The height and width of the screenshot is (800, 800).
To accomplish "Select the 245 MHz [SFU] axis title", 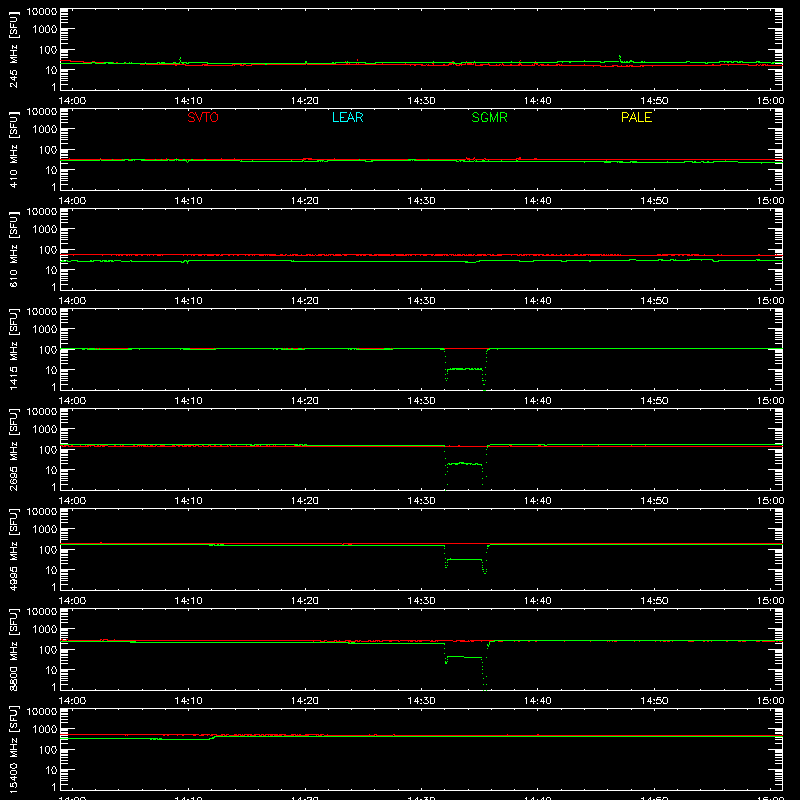I will point(14,50).
